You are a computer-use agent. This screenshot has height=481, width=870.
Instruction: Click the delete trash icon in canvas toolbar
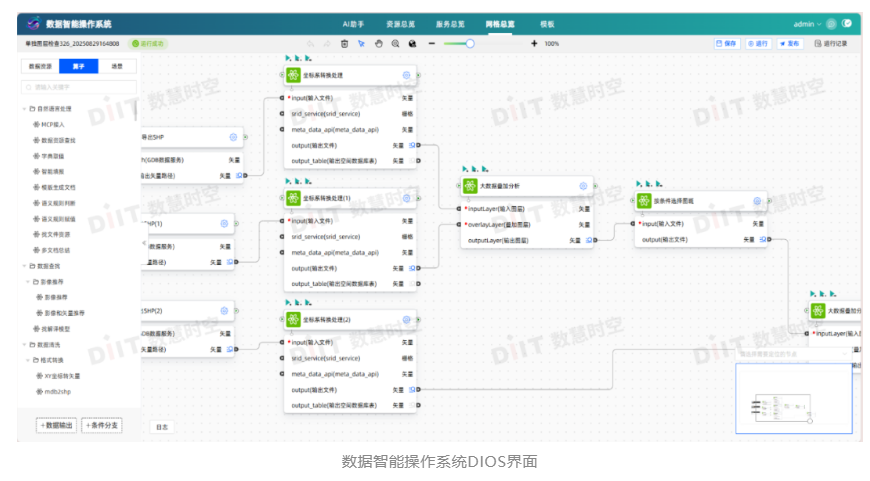pos(344,44)
